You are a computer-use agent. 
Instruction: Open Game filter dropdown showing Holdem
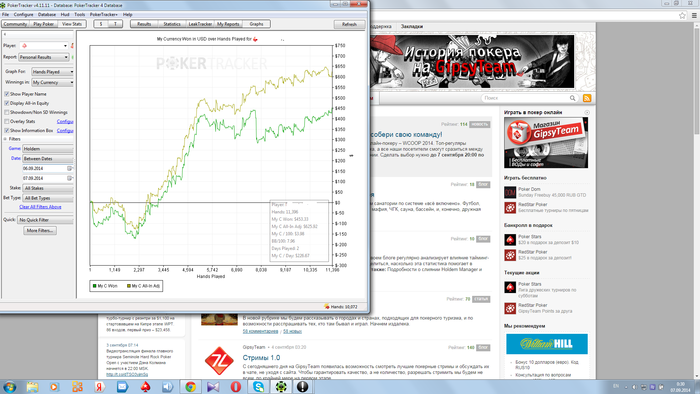[48, 149]
